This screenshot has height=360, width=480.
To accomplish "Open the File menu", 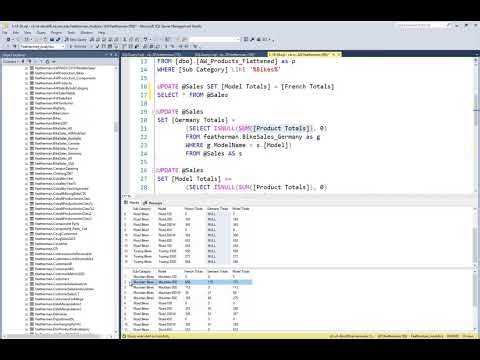I will click(x=5, y=33).
